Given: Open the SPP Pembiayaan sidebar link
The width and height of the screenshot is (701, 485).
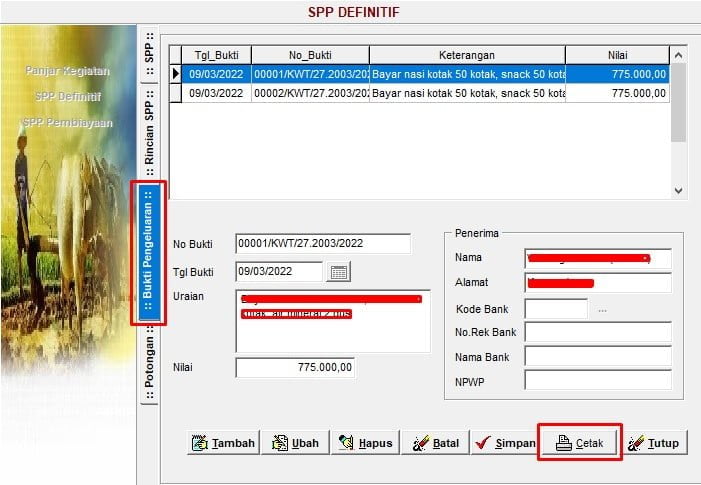Looking at the screenshot, I should pos(68,123).
